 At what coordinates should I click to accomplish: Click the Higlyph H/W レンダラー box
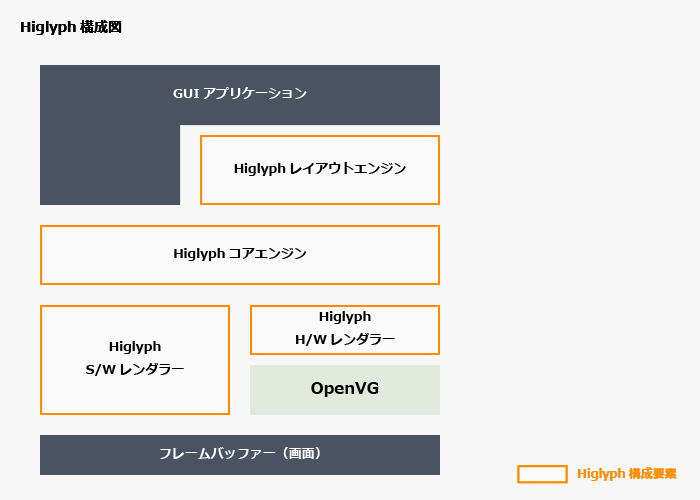345,329
